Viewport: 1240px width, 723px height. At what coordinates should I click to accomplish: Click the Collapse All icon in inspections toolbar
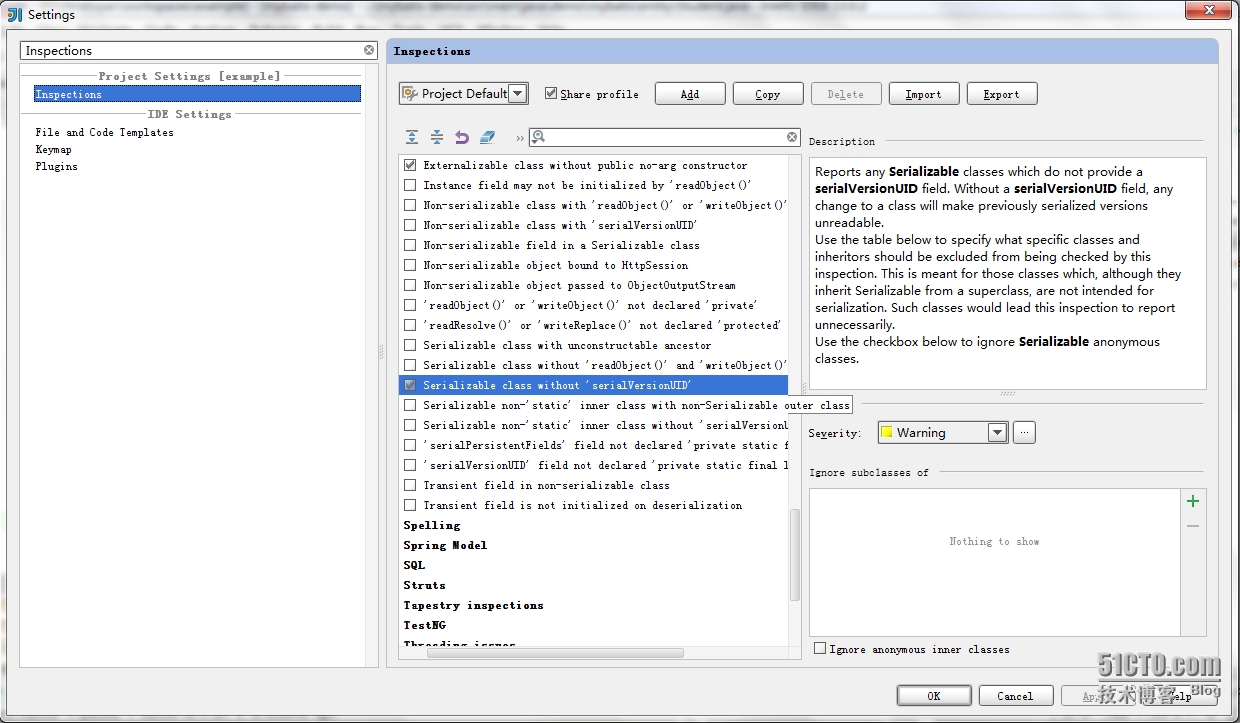point(437,138)
